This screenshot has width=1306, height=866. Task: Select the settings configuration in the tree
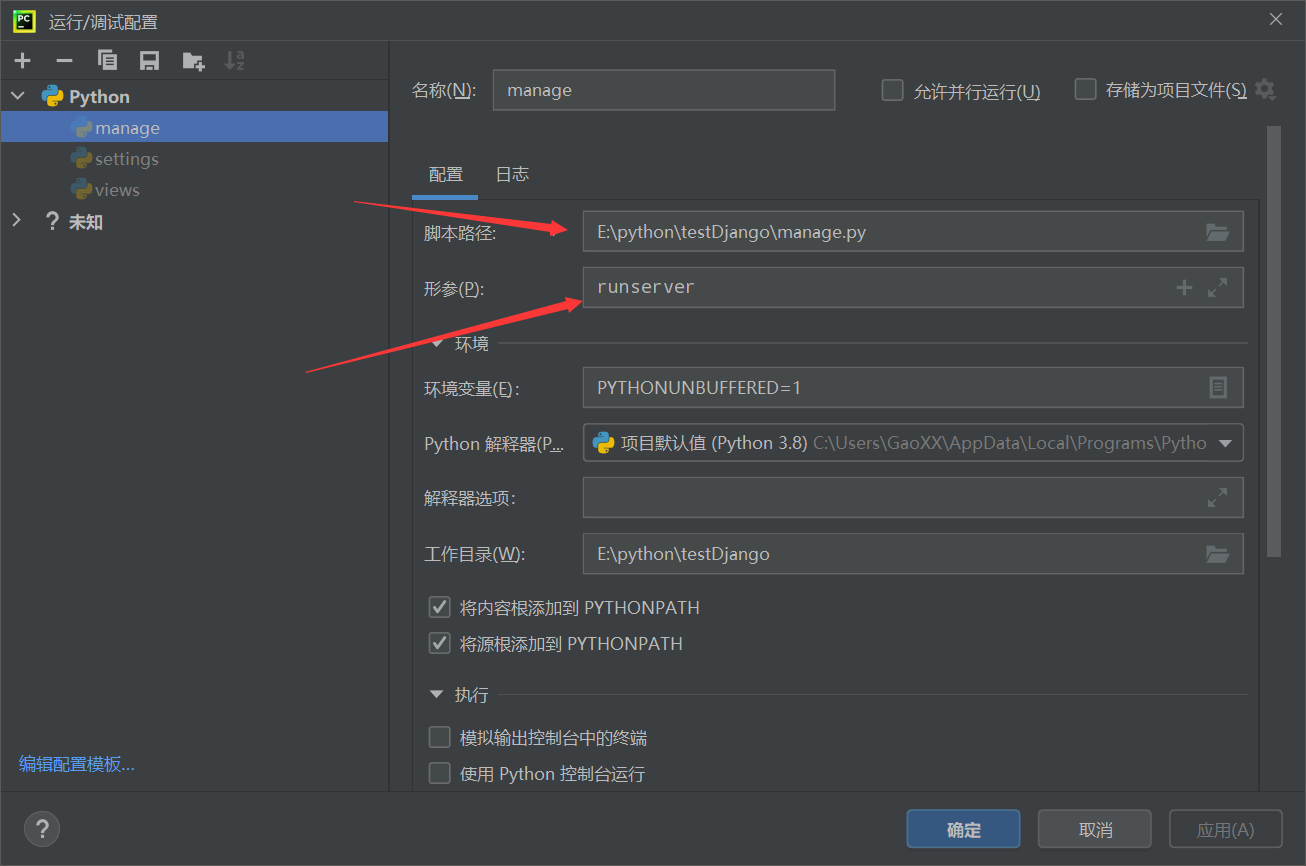click(x=126, y=159)
